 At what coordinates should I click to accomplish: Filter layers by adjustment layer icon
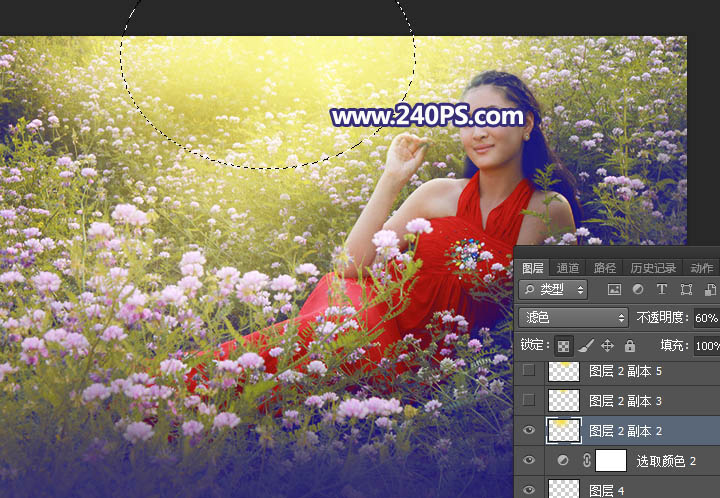(x=638, y=290)
